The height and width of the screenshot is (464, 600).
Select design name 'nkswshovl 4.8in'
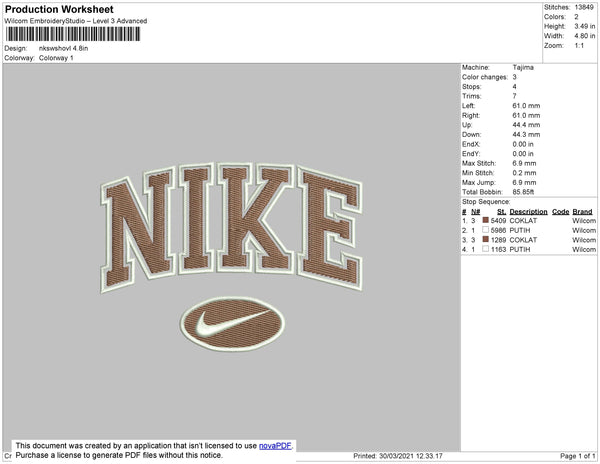[64, 48]
